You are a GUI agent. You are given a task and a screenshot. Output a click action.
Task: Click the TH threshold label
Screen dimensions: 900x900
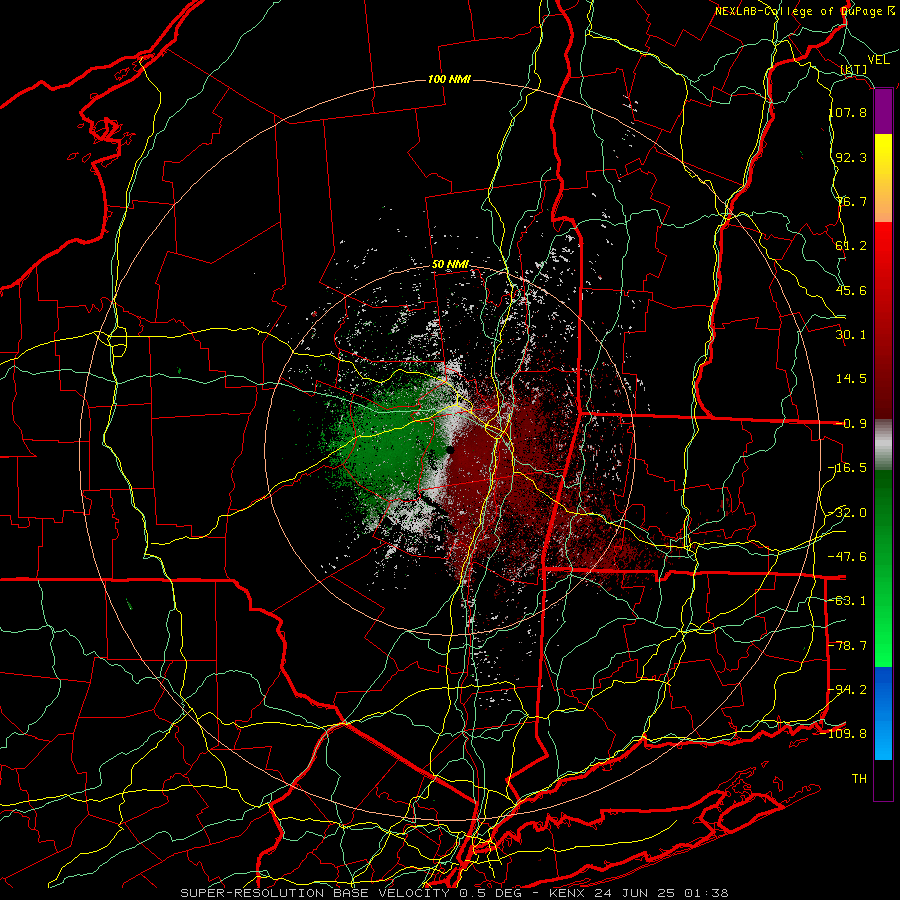click(859, 779)
